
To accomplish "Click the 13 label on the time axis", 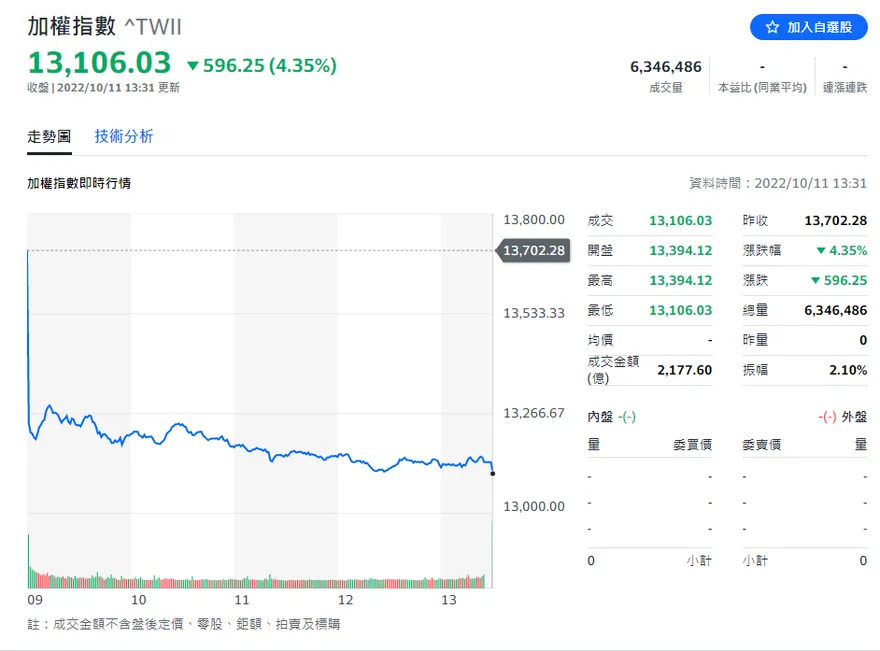I will (448, 600).
